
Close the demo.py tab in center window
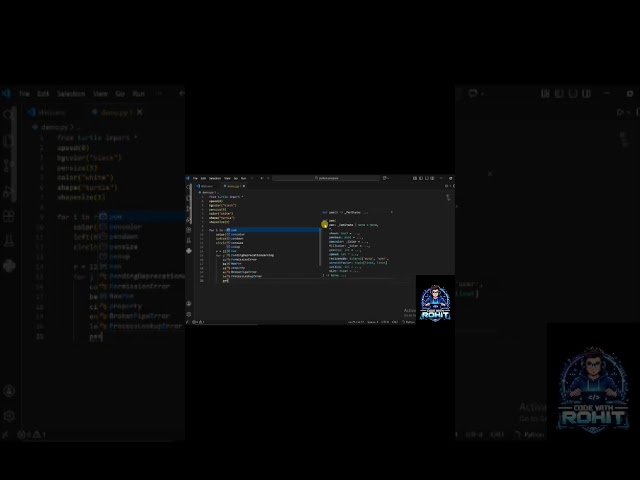point(244,186)
